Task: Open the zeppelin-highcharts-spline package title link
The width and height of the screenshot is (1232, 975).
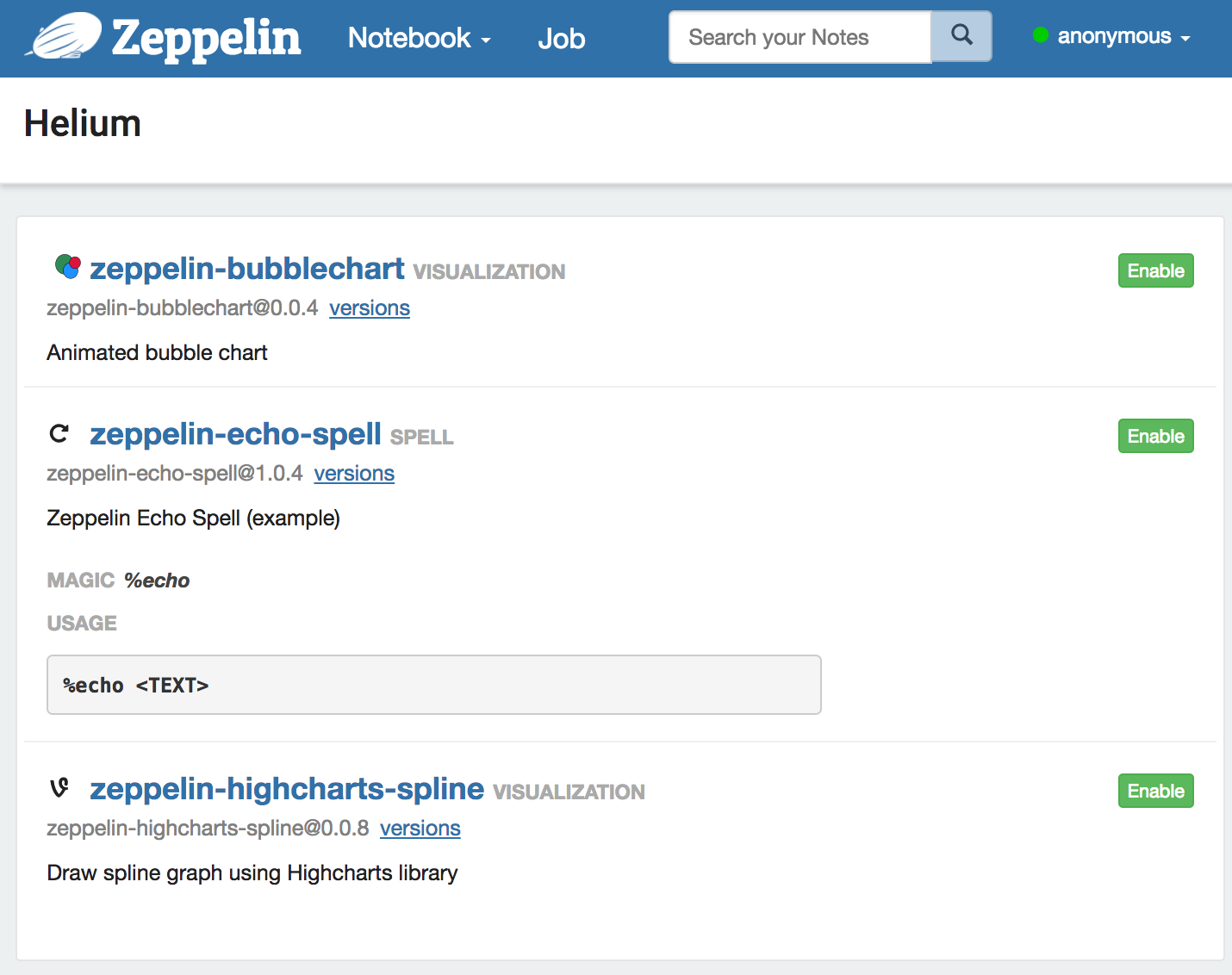Action: coord(287,789)
